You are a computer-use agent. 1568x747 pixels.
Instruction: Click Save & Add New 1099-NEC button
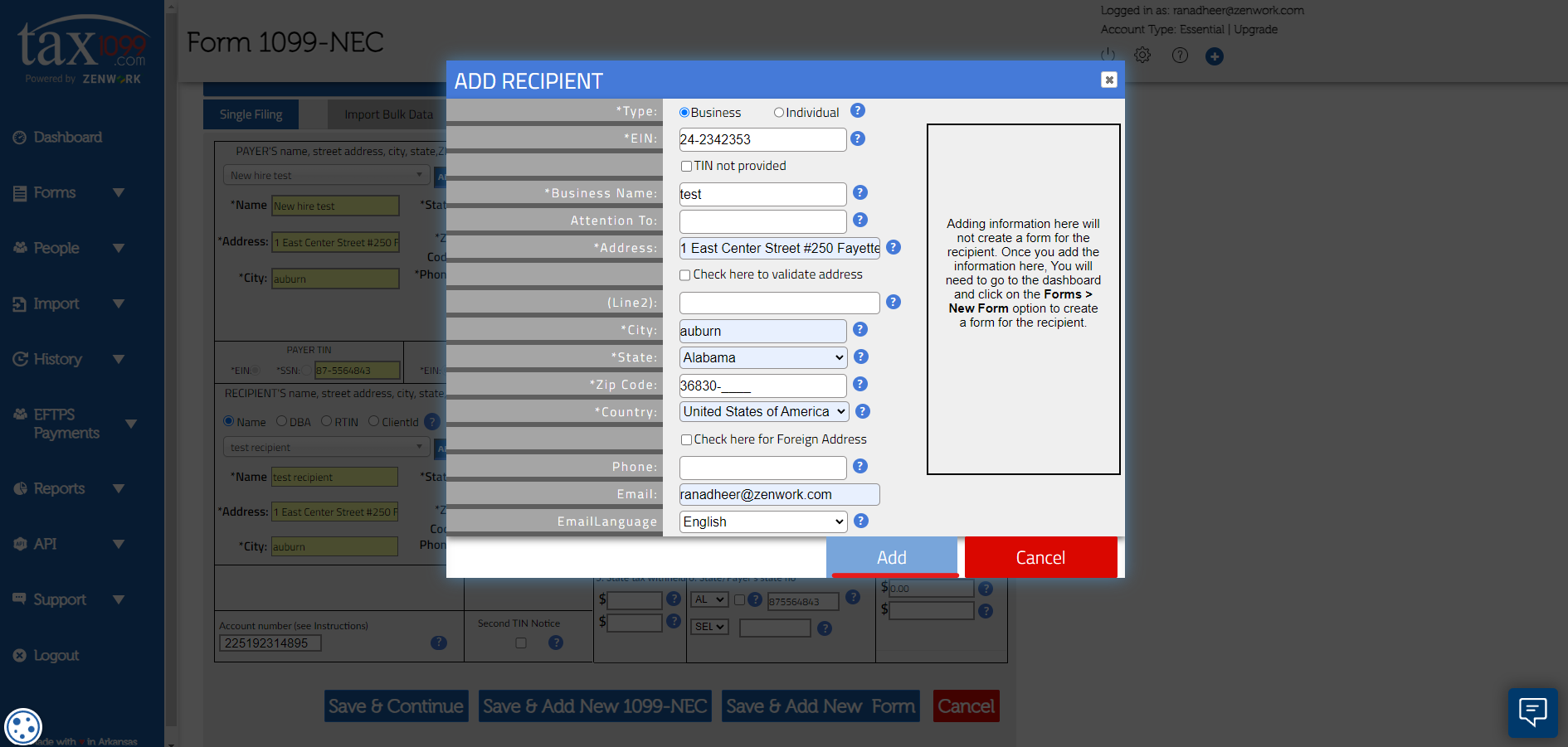pyautogui.click(x=595, y=706)
